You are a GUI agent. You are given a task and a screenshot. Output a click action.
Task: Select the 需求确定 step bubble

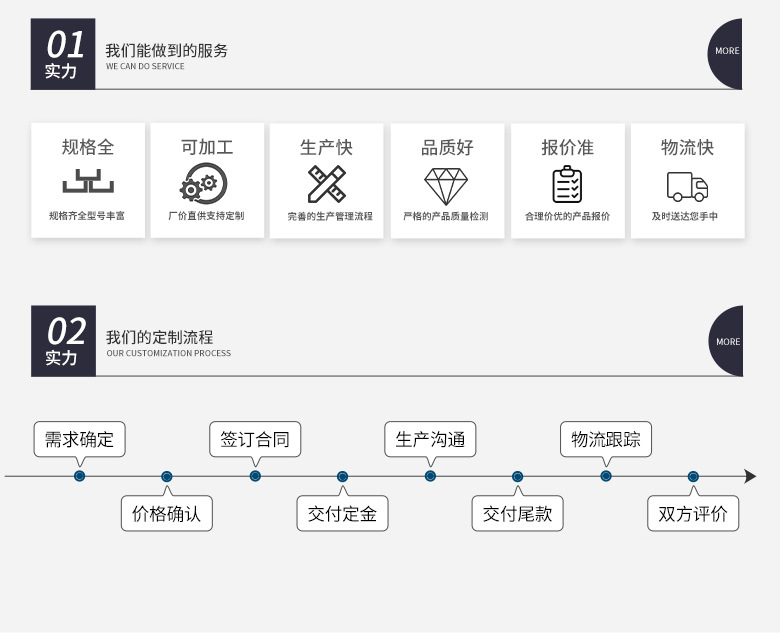(x=80, y=439)
